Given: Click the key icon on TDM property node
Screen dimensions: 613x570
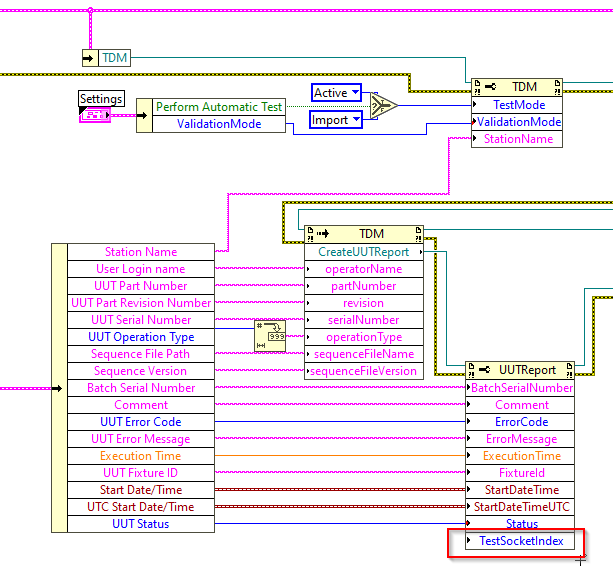Looking at the screenshot, I should coord(490,86).
